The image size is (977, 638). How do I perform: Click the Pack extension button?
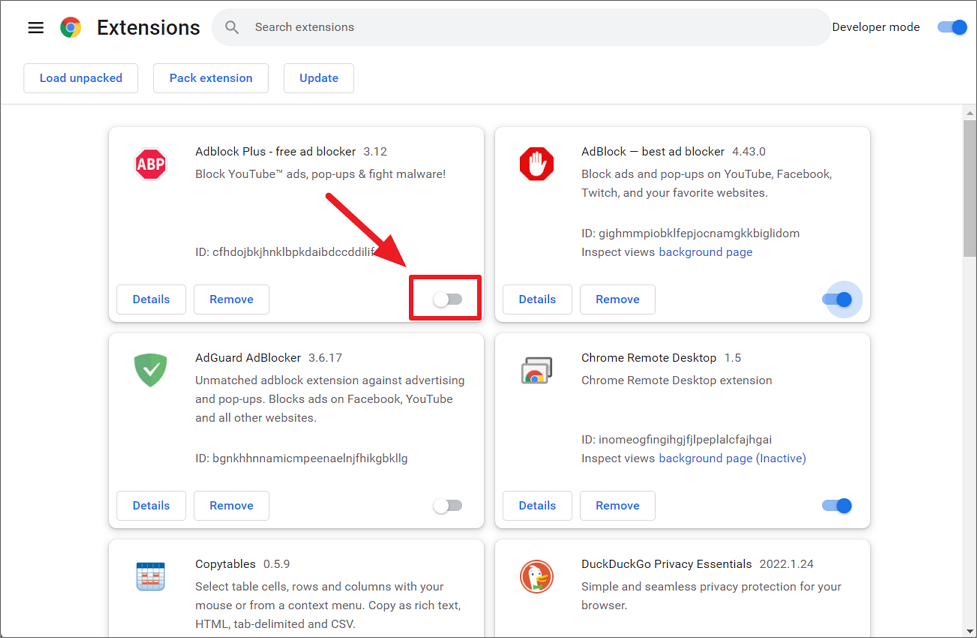(x=211, y=78)
